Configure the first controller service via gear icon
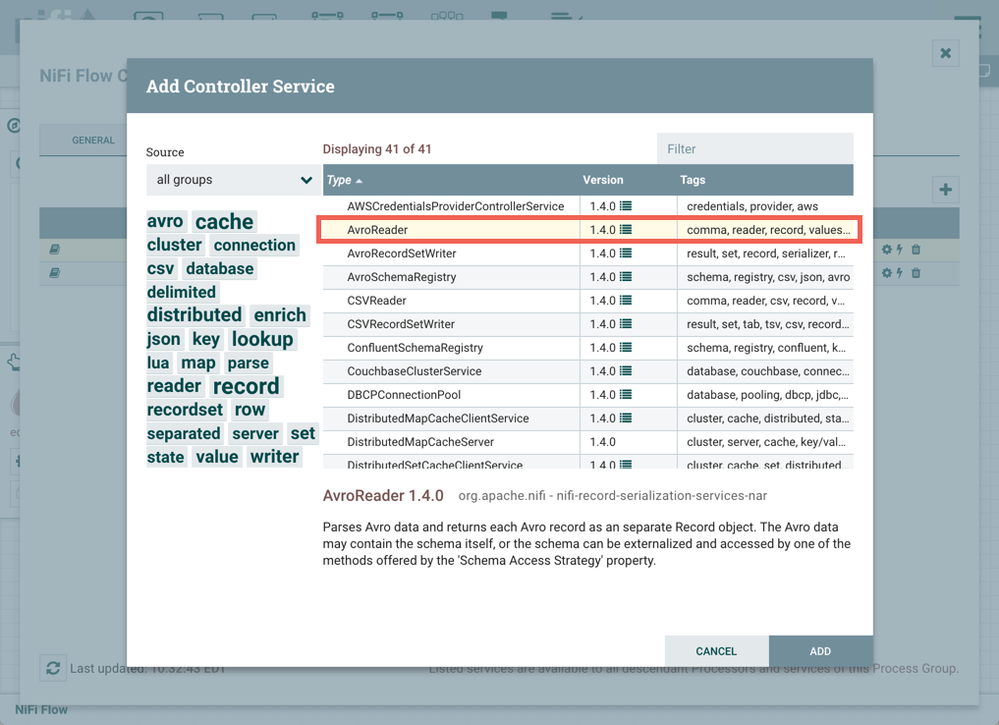Viewport: 999px width, 725px height. pyautogui.click(x=887, y=249)
